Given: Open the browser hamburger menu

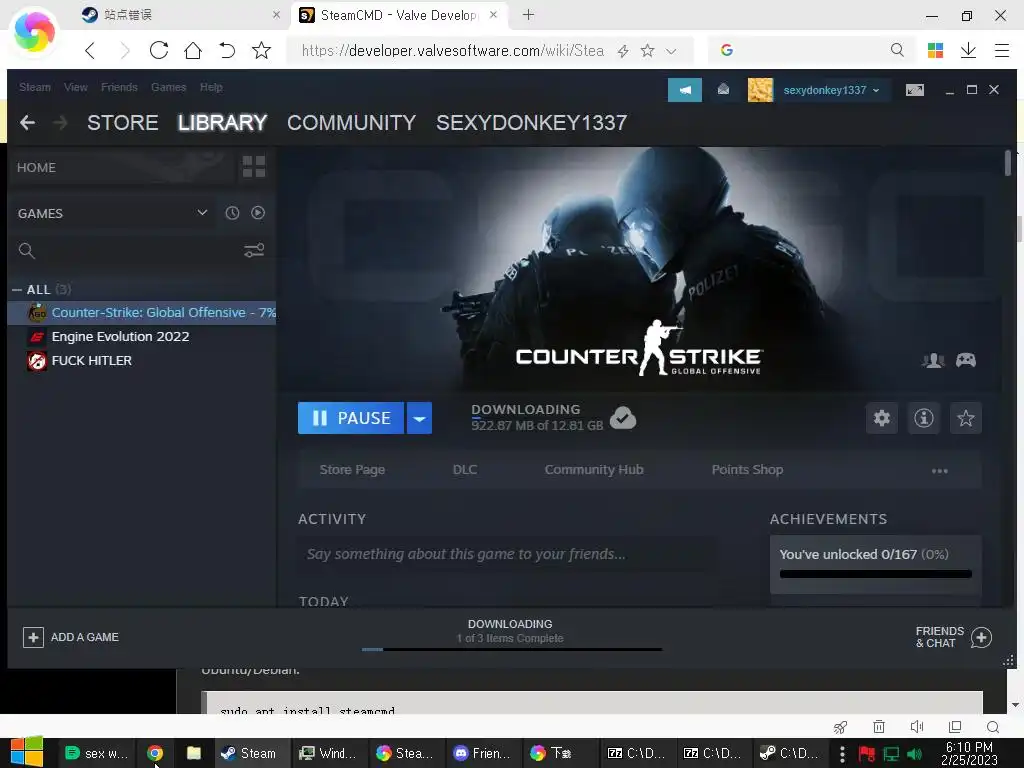Looking at the screenshot, I should point(1002,50).
